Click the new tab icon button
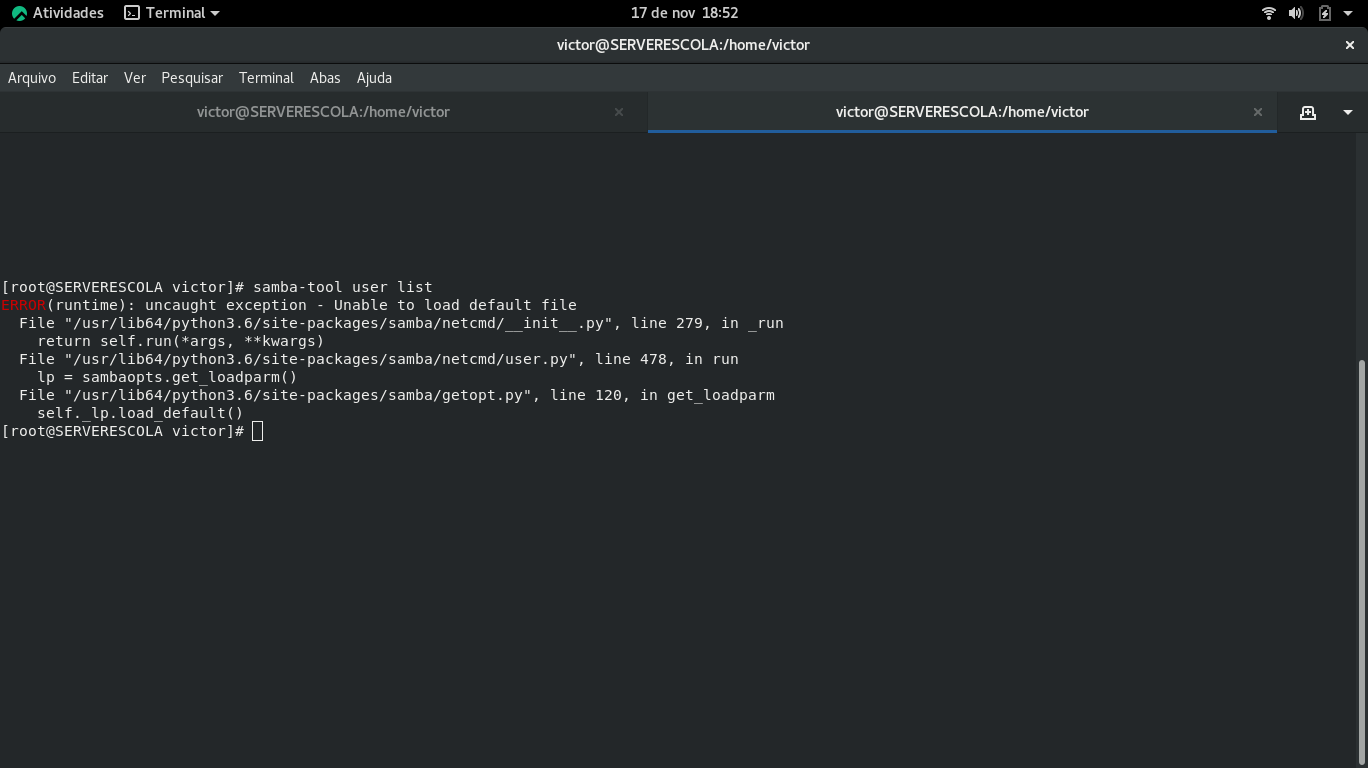Screen dimensions: 1368x768 pos(1307,112)
